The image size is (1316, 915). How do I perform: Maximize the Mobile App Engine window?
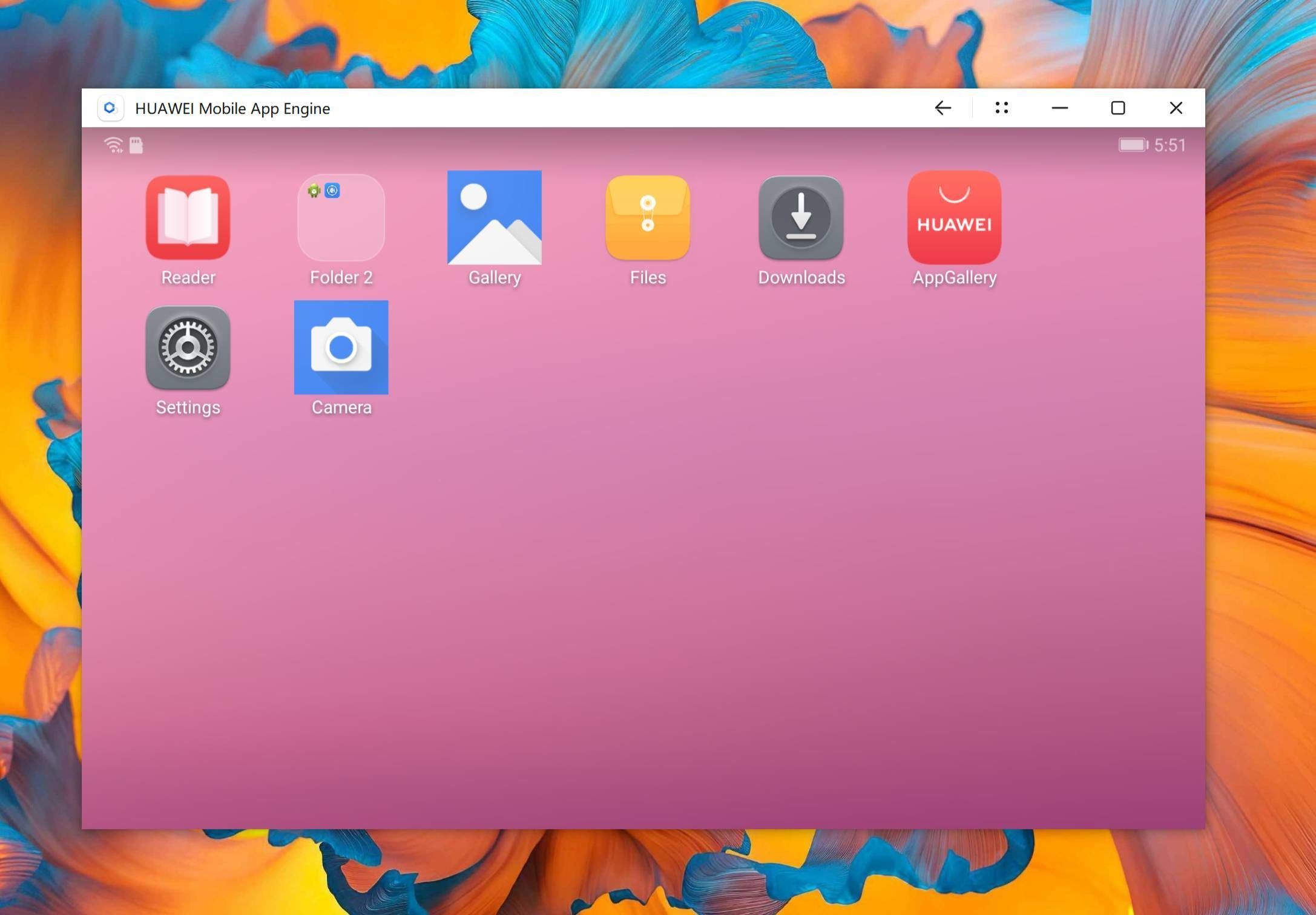[x=1117, y=108]
